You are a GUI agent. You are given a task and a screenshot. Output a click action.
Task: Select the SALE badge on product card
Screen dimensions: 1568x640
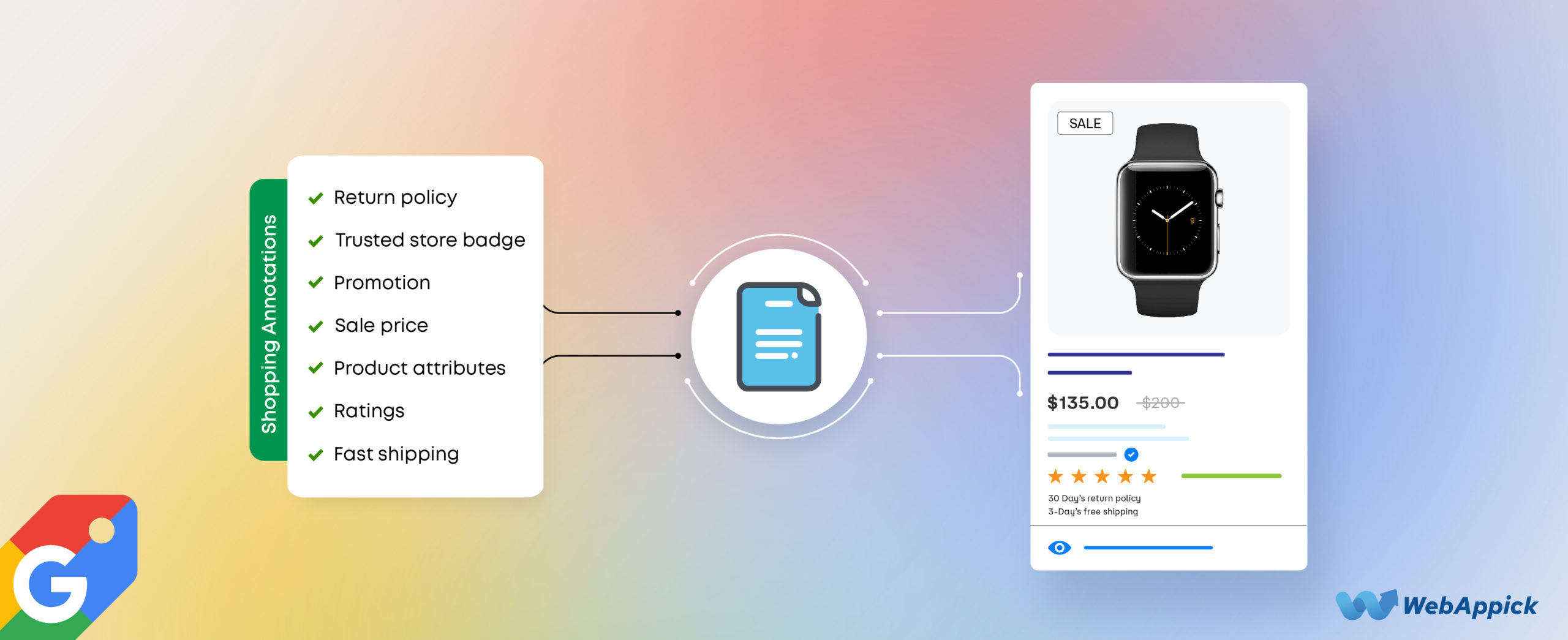point(1085,123)
